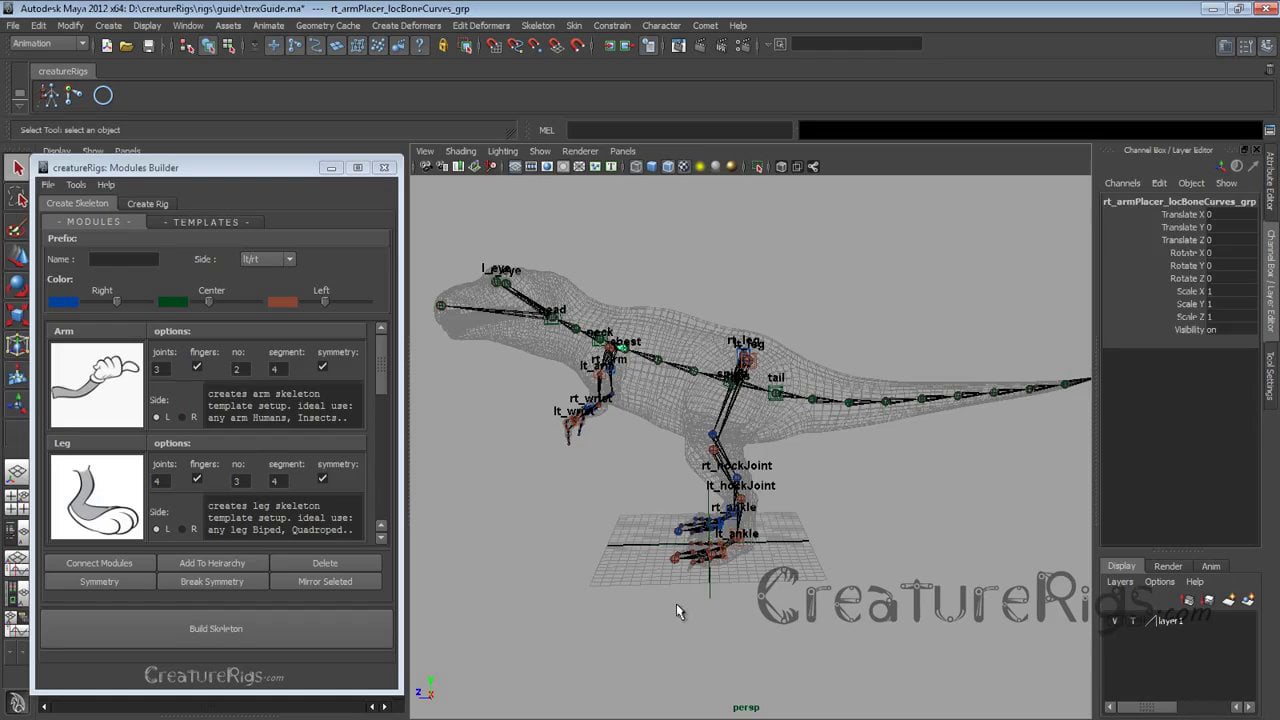The image size is (1280, 720).
Task: Click the open scene folder icon
Action: pyautogui.click(x=126, y=45)
